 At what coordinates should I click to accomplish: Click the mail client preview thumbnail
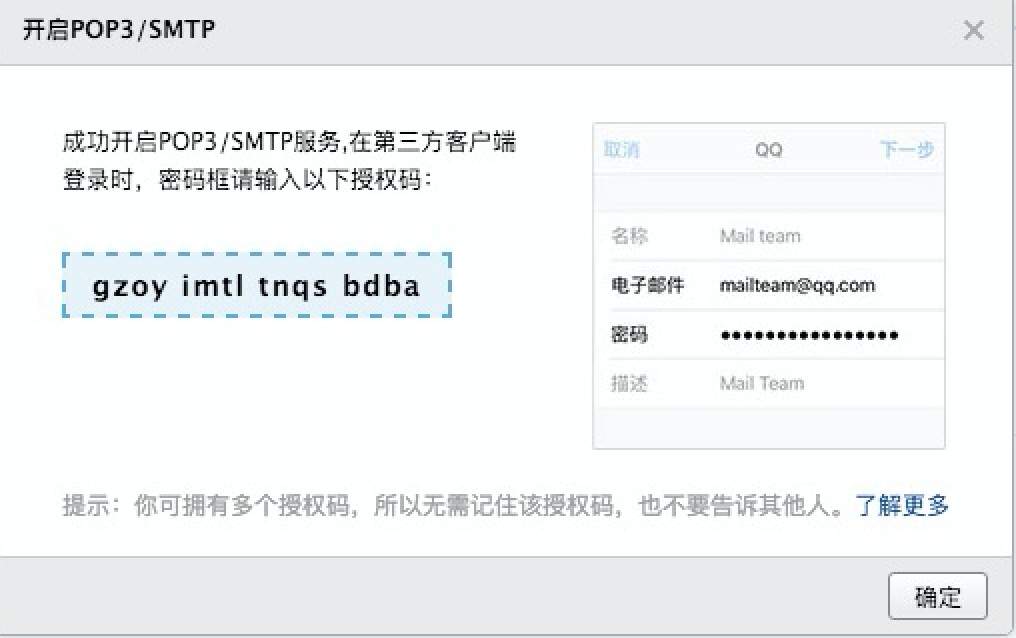(x=768, y=286)
